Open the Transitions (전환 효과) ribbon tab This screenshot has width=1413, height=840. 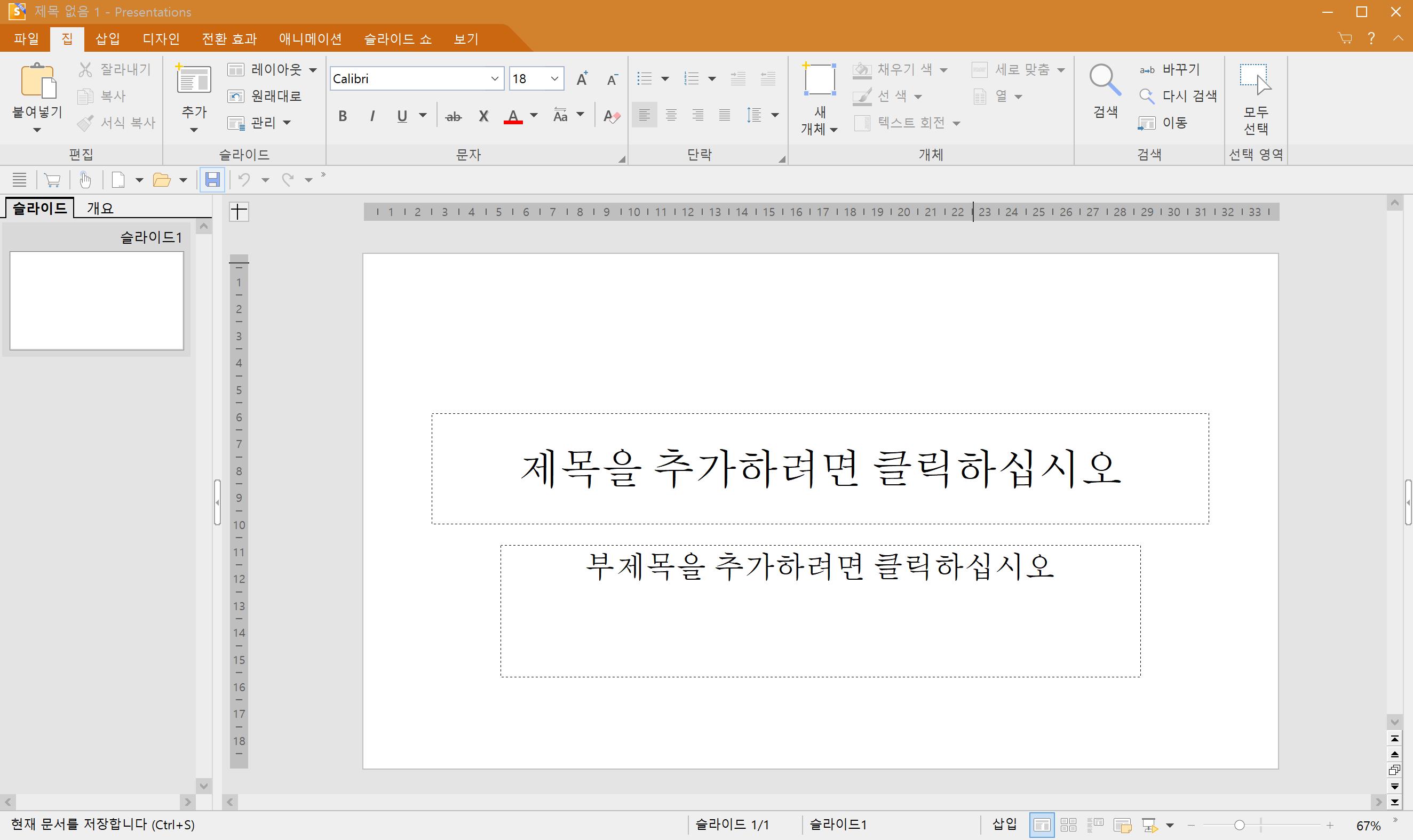click(x=229, y=38)
